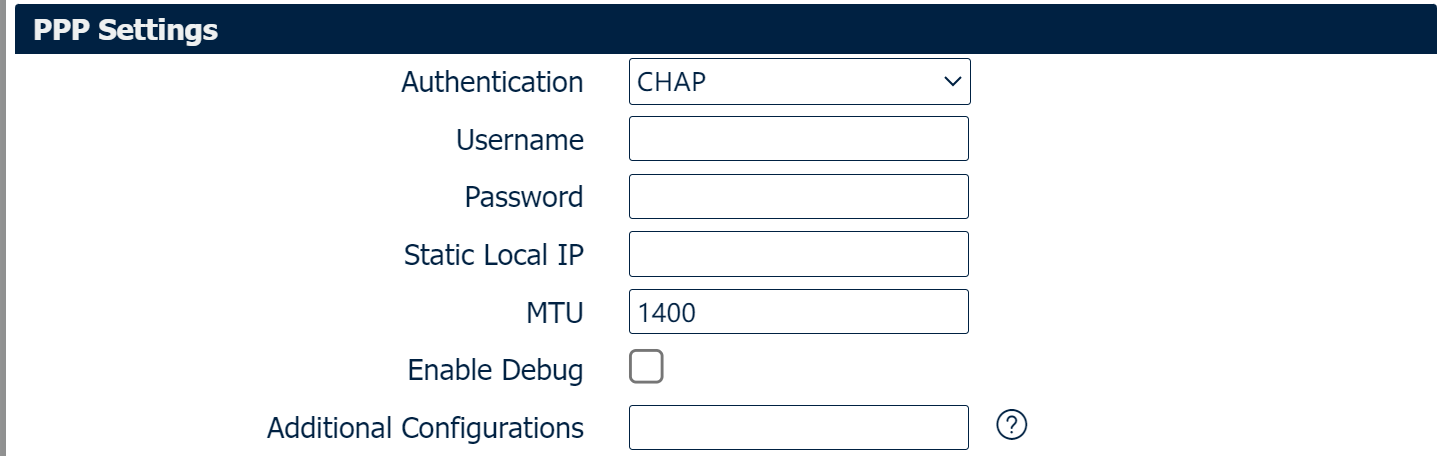The width and height of the screenshot is (1446, 456).
Task: Click the Enable Debug label text
Action: (x=495, y=370)
